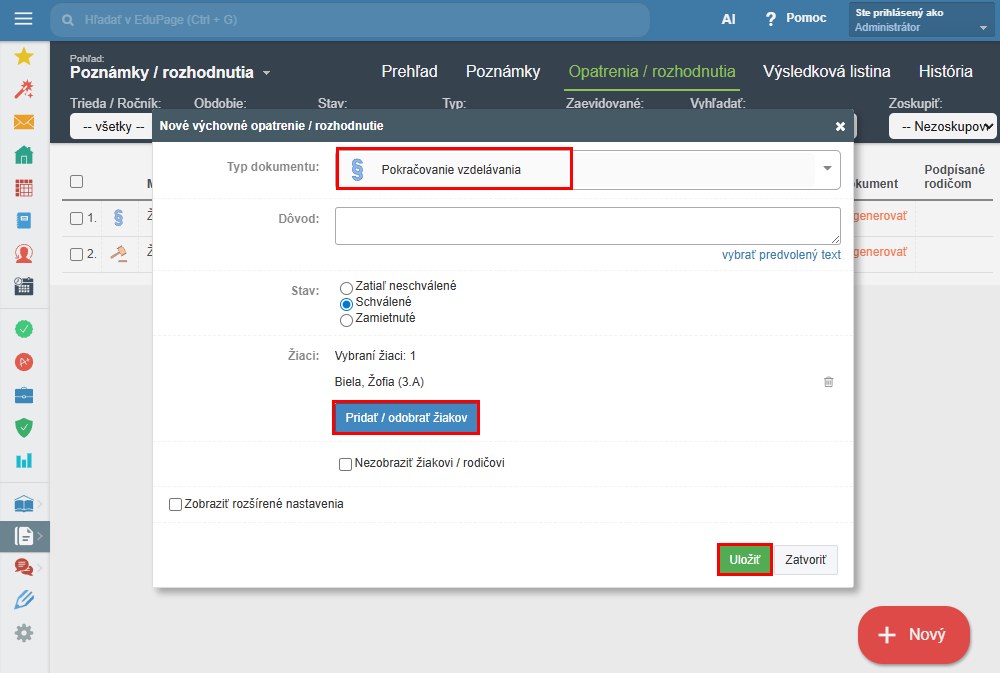Select the Zatiaľ neschválené radio option
This screenshot has width=1000, height=673.
(346, 288)
